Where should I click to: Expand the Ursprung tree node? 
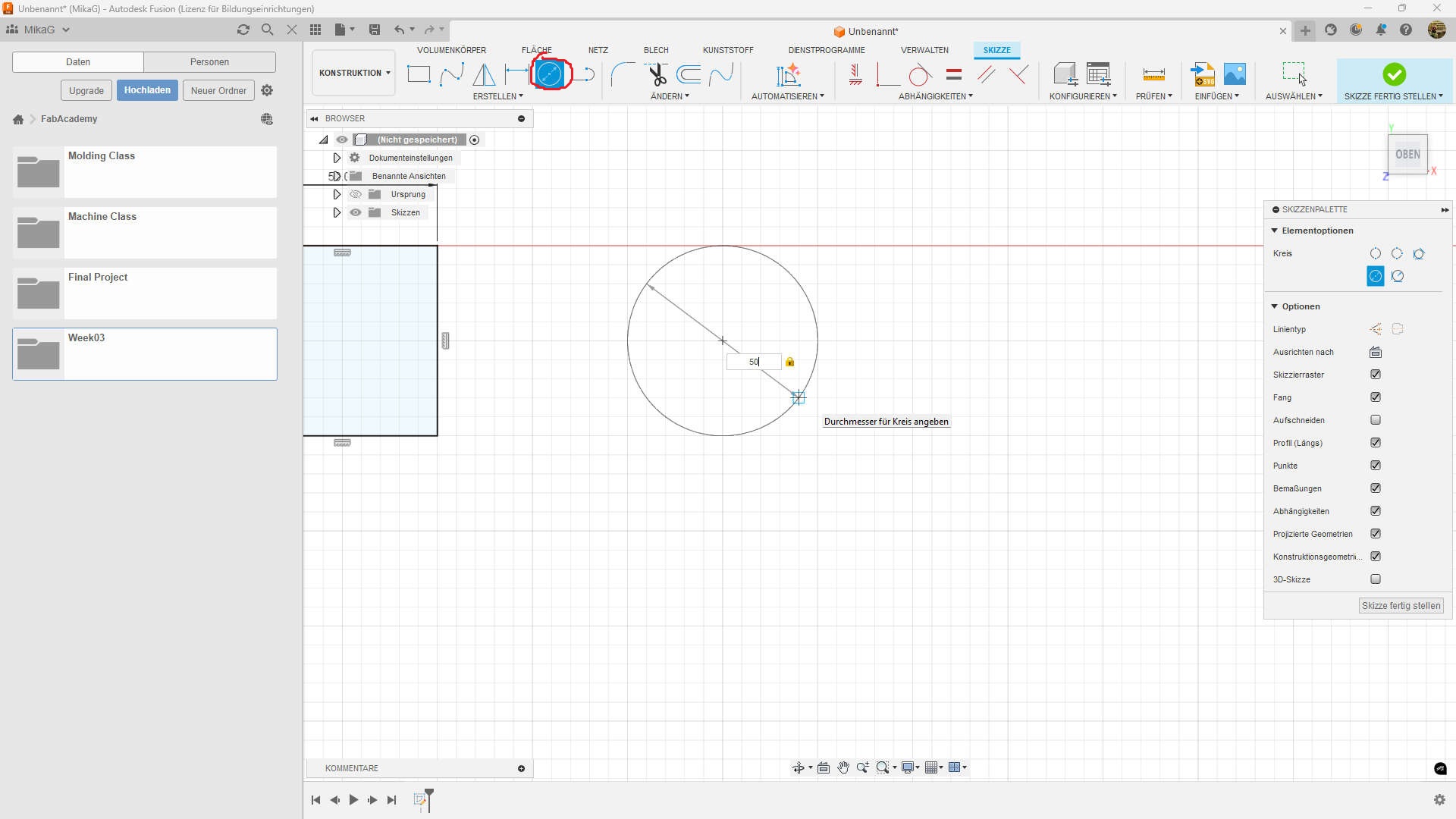coord(337,194)
